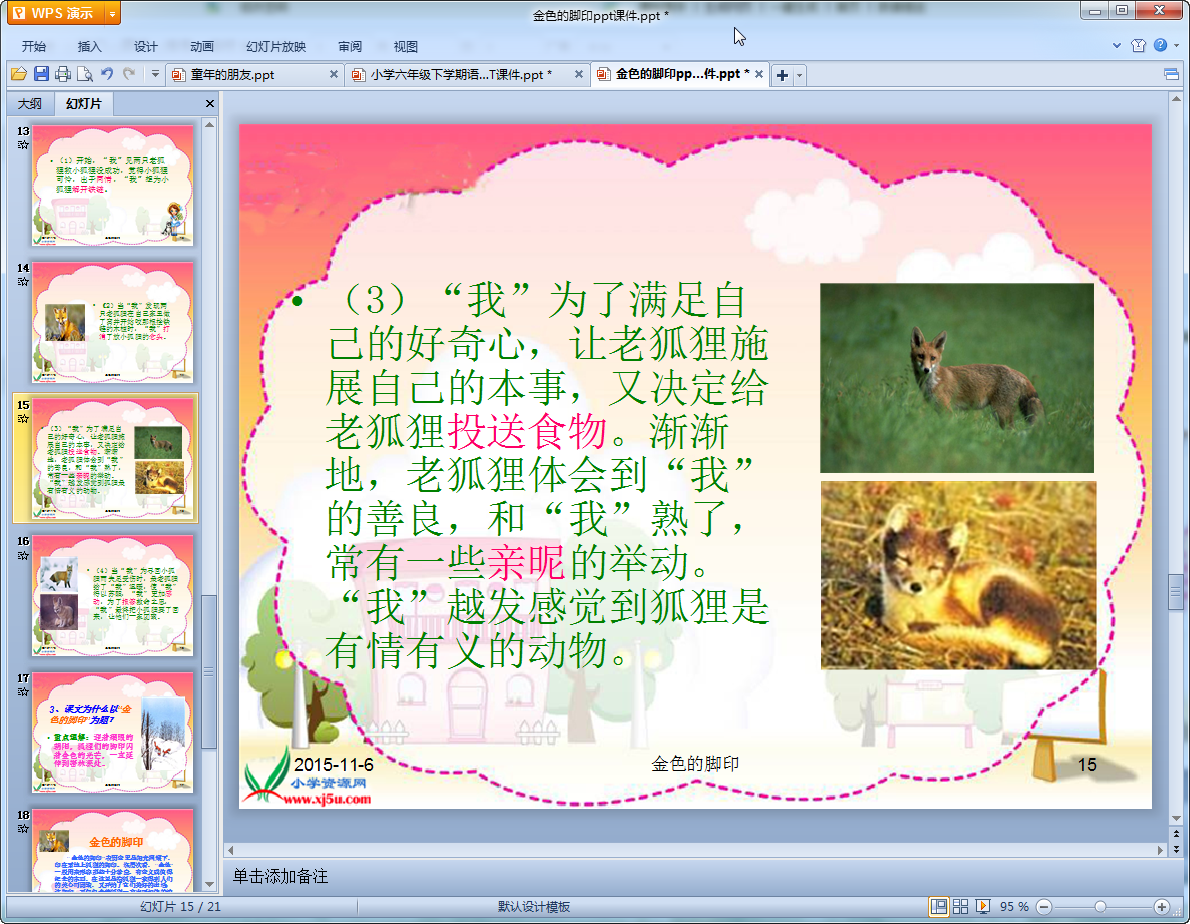Open the 审阅 ribbon tab

(x=350, y=46)
